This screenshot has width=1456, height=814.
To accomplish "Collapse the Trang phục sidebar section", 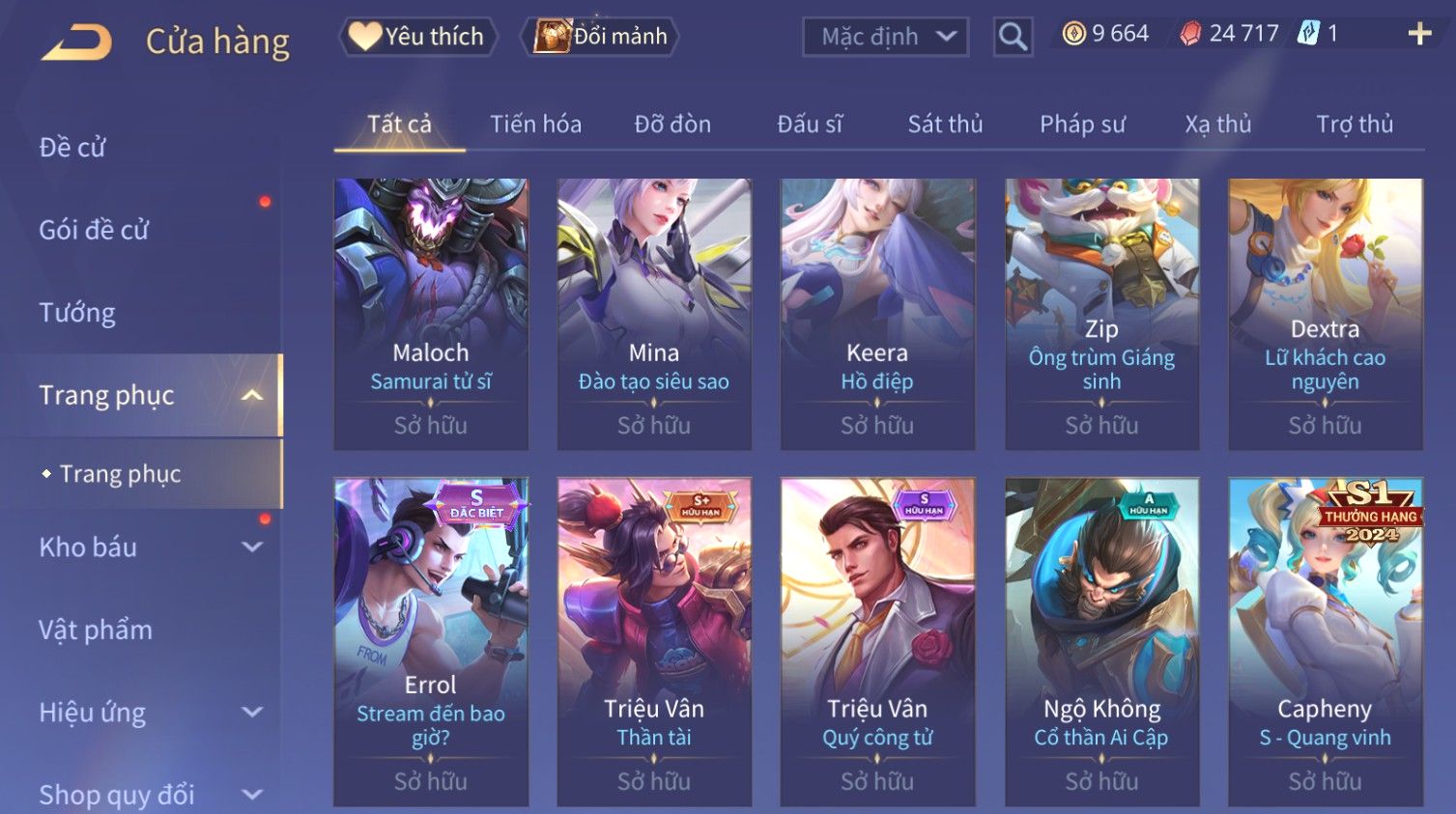I will [251, 395].
